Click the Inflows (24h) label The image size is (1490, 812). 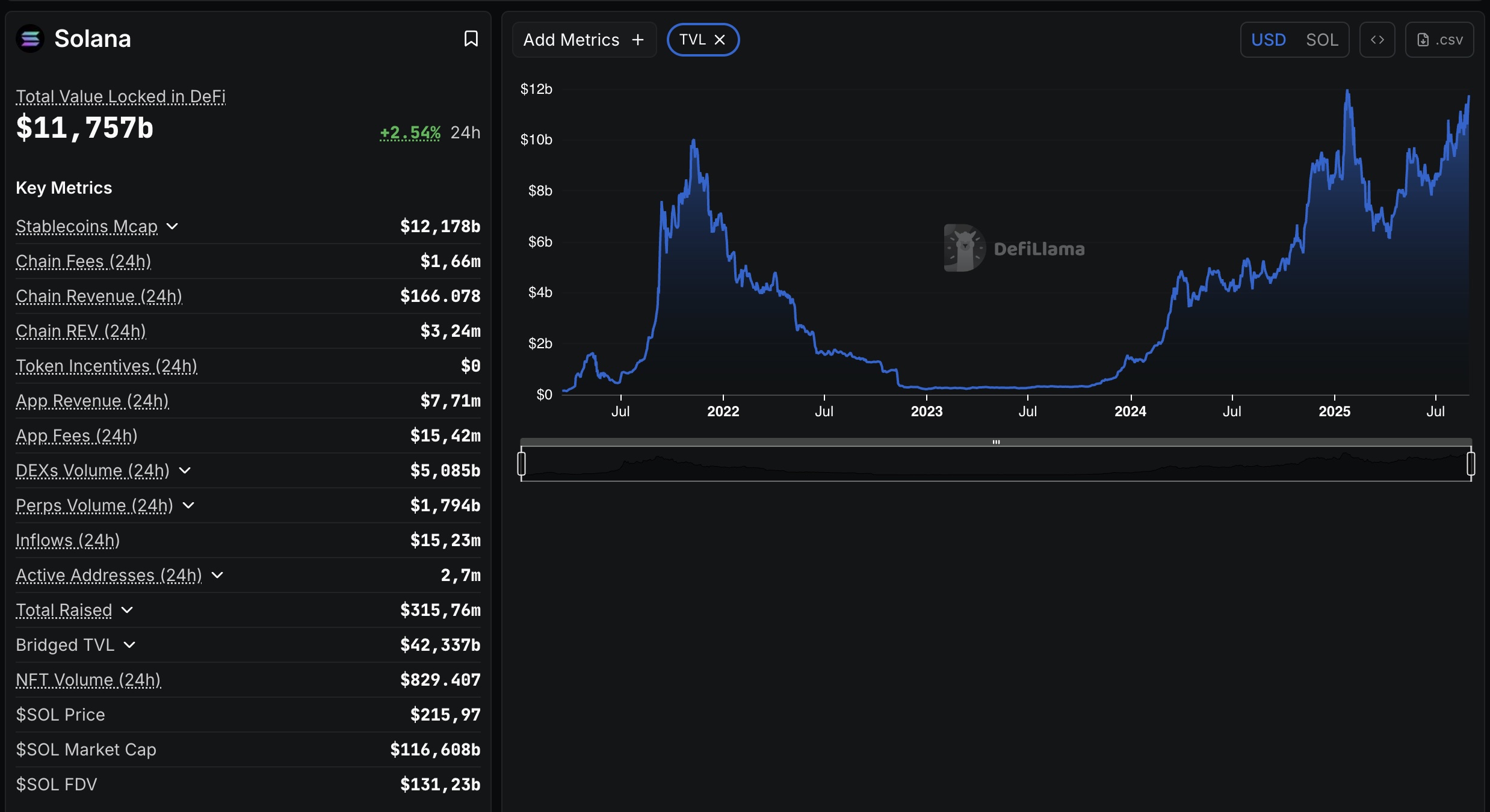[x=67, y=540]
